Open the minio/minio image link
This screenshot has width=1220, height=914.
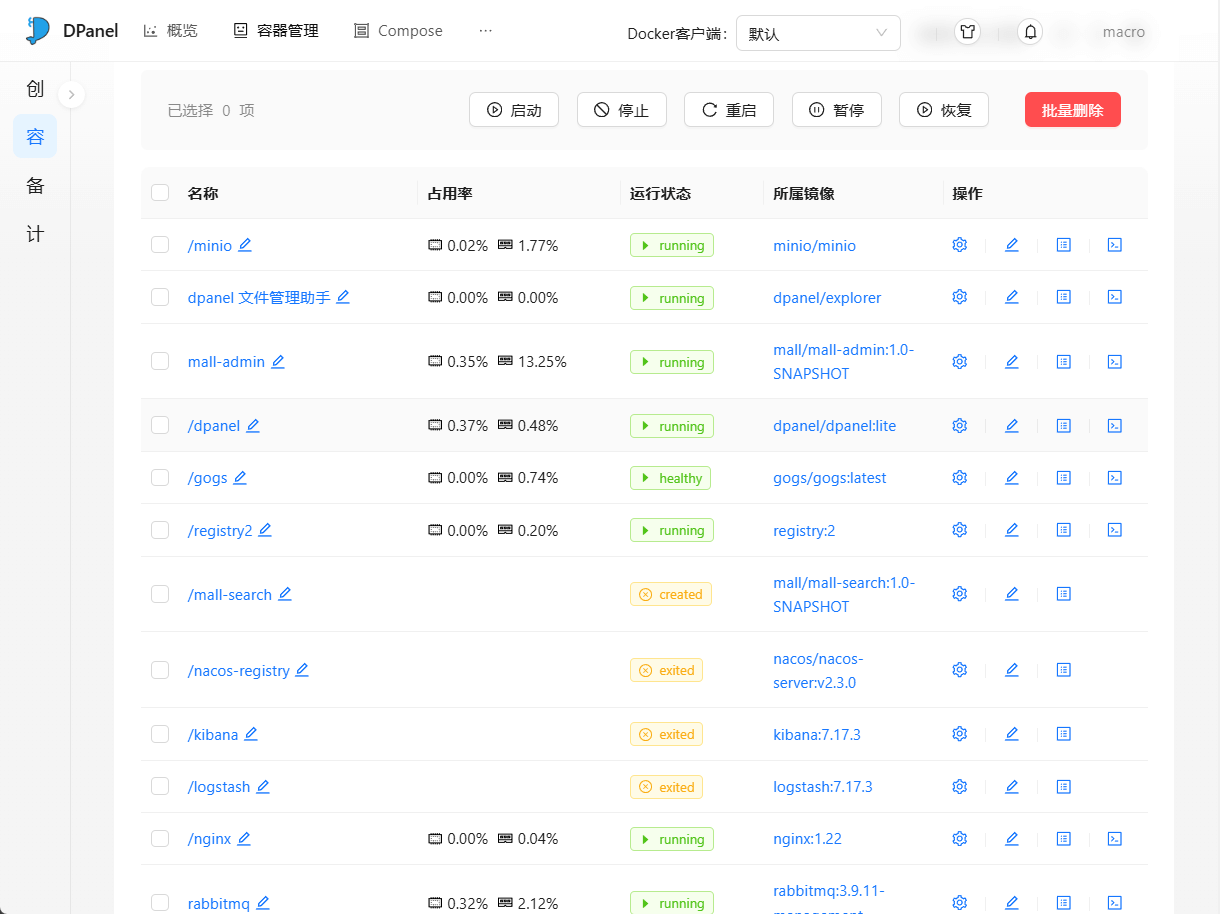[x=814, y=246]
